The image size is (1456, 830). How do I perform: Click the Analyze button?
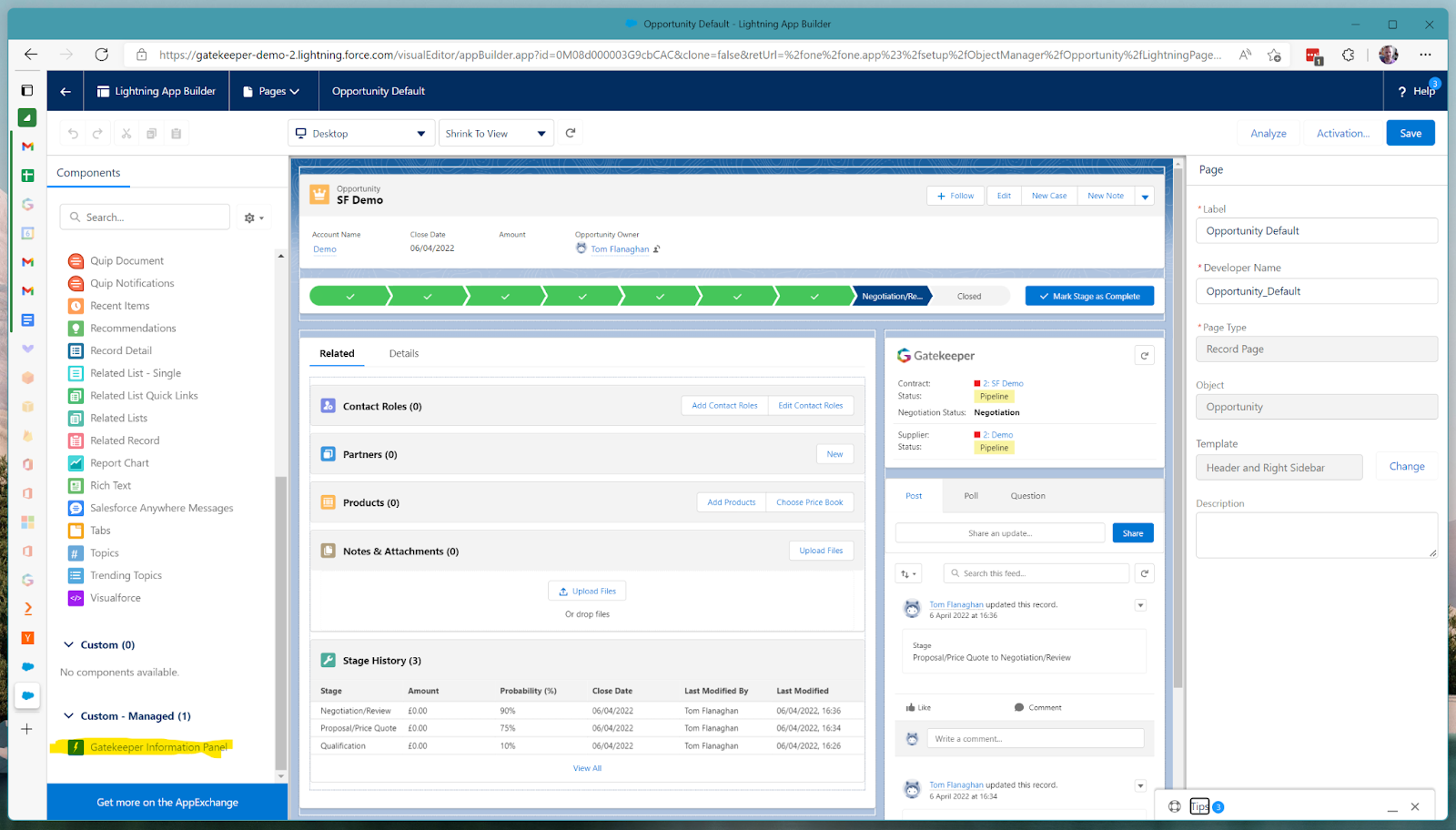pos(1268,133)
